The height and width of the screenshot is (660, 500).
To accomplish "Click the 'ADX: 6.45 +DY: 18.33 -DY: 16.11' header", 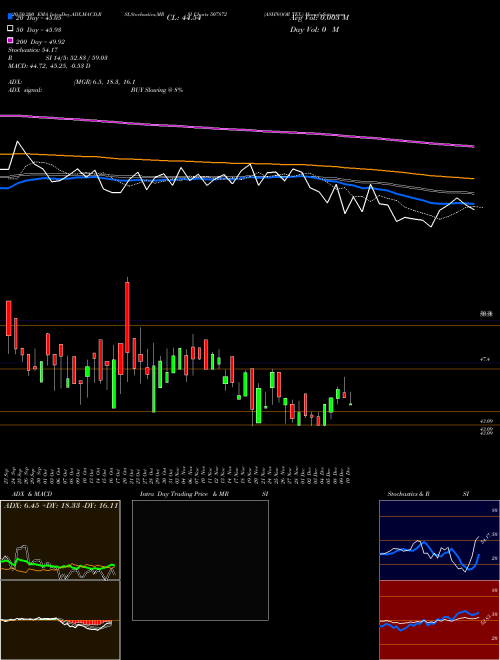I will (x=61, y=506).
